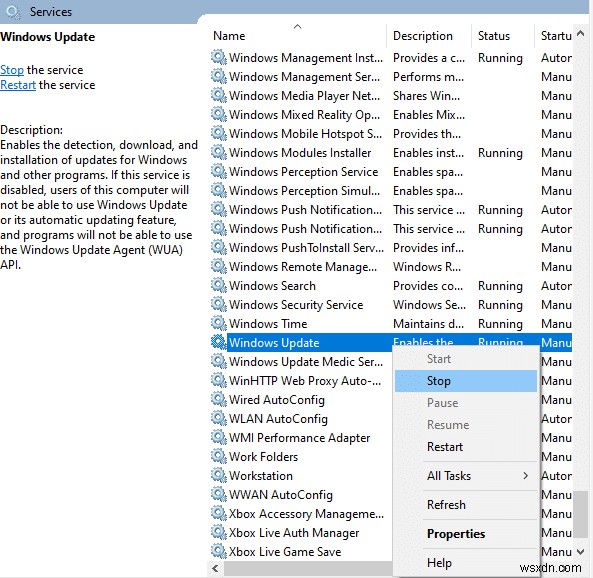Click gear icon beside Xbox Live Auth Manager
The height and width of the screenshot is (578, 593).
[x=219, y=533]
